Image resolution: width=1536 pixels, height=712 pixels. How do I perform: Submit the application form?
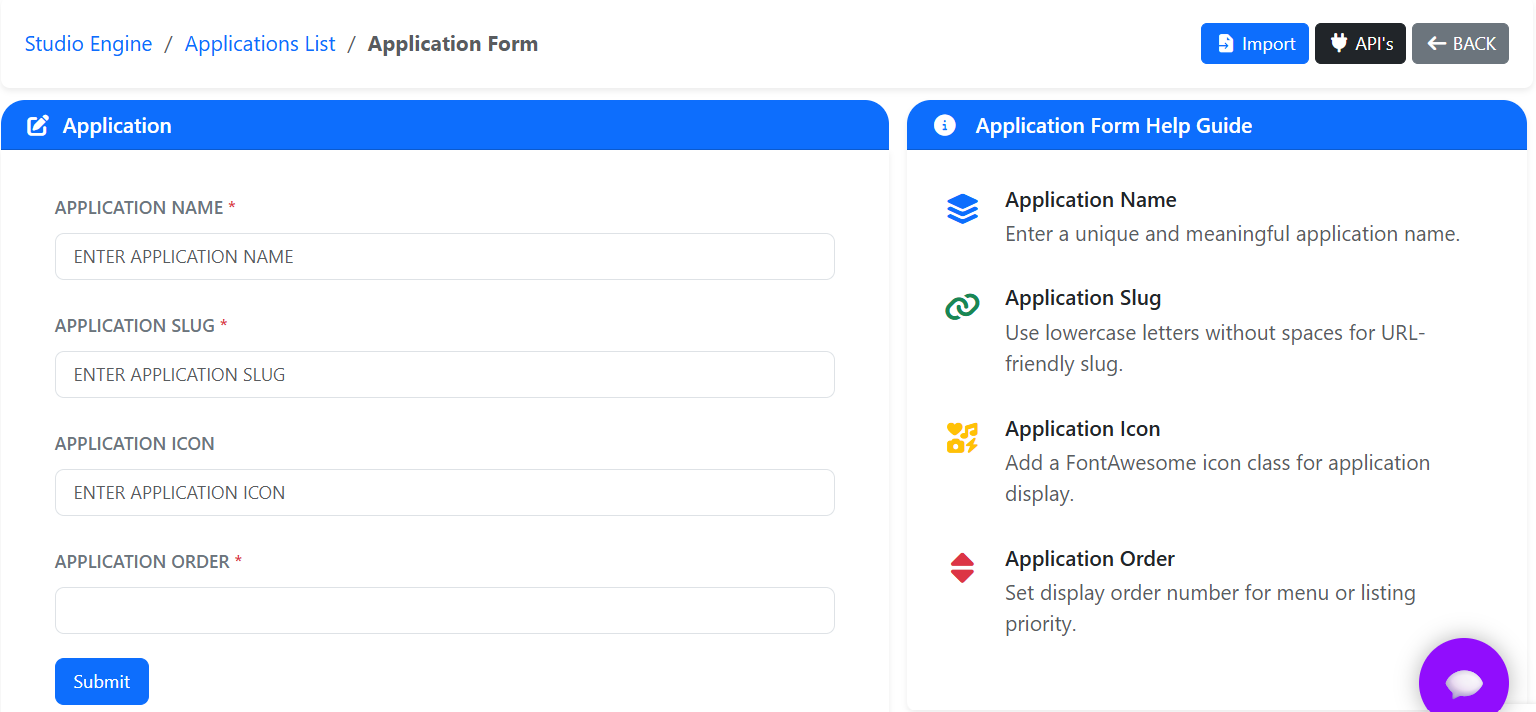102,681
